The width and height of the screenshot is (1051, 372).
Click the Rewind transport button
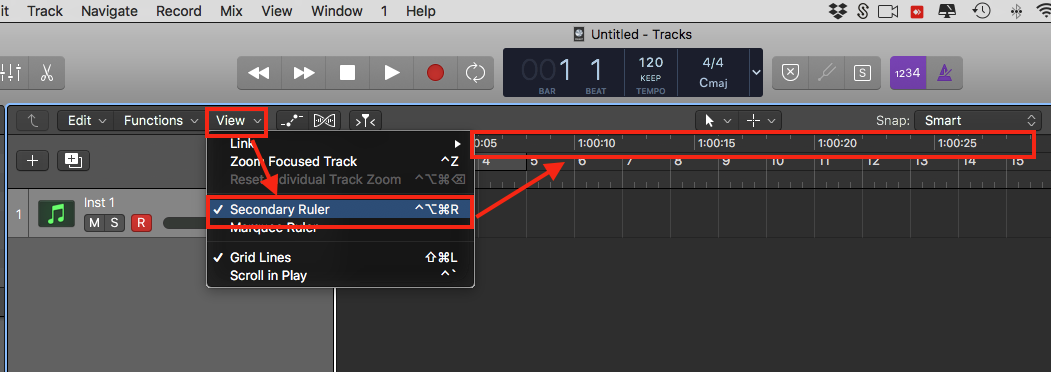259,72
